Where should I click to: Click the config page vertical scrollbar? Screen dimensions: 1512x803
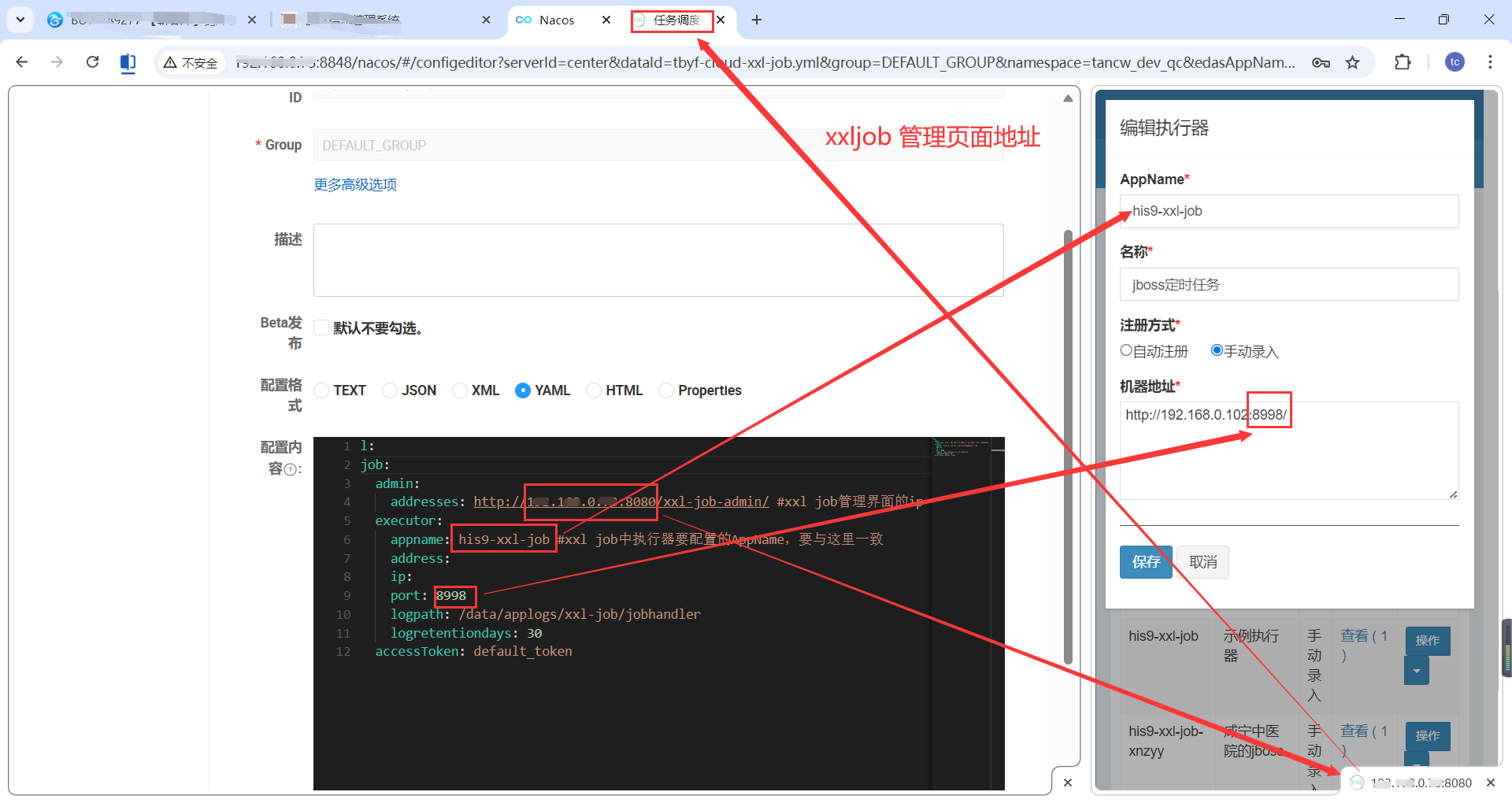point(1068,447)
